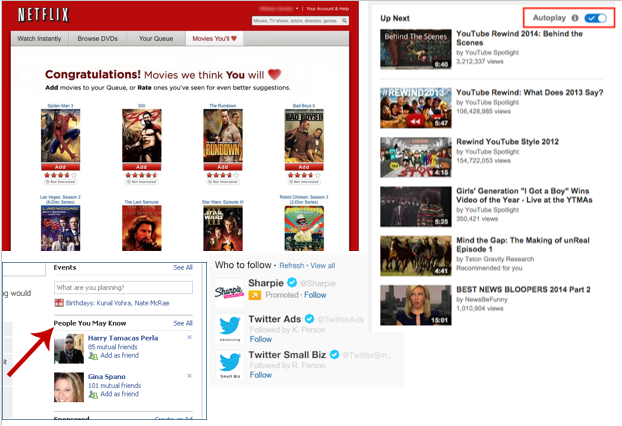Type in the What are you planning field
Viewport: 622px width, 426px height.
tap(122, 287)
